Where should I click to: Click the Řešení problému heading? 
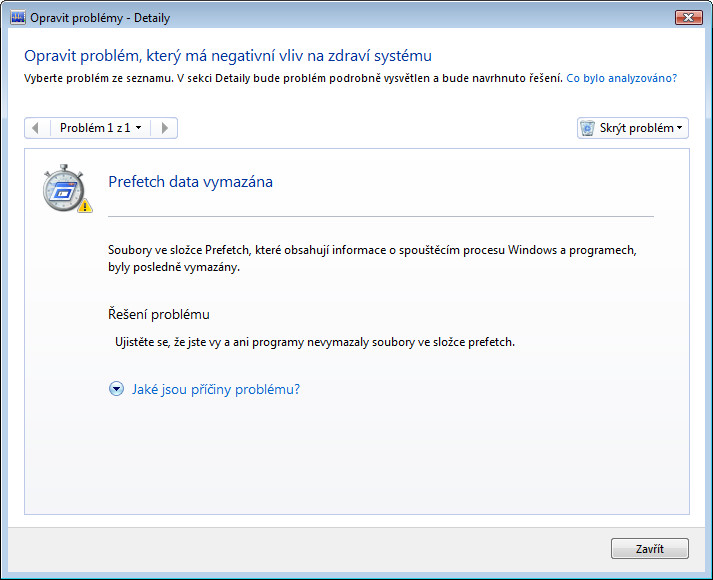(159, 315)
